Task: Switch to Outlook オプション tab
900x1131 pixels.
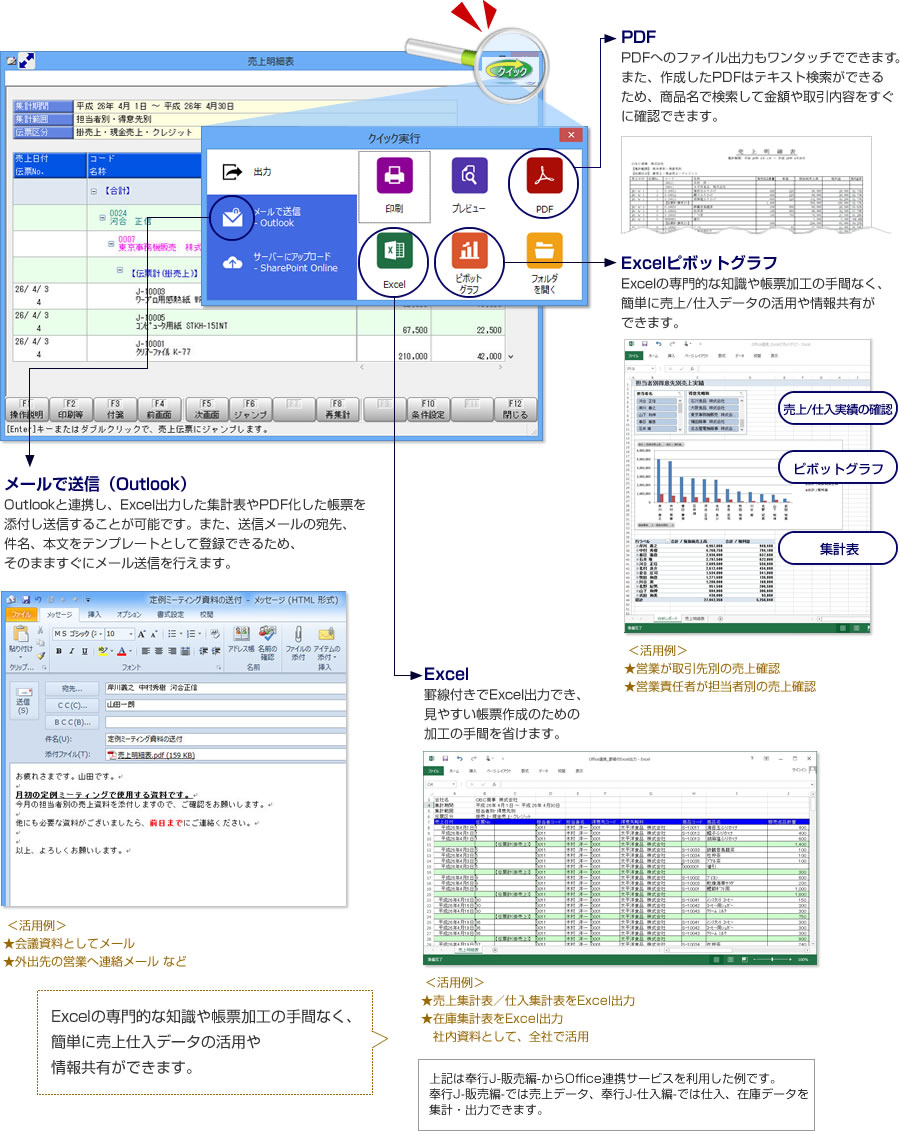Action: point(130,615)
